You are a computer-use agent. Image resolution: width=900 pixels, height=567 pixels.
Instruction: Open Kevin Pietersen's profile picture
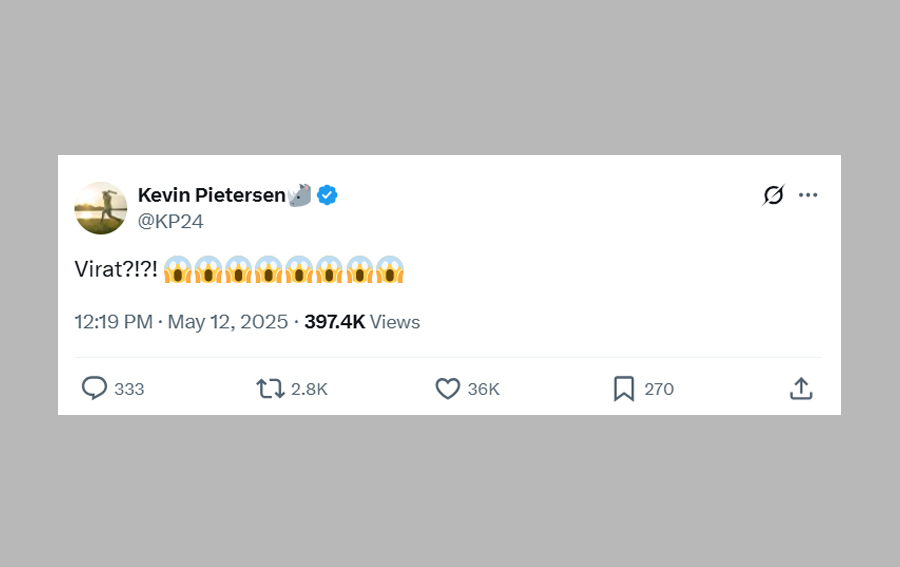click(101, 208)
